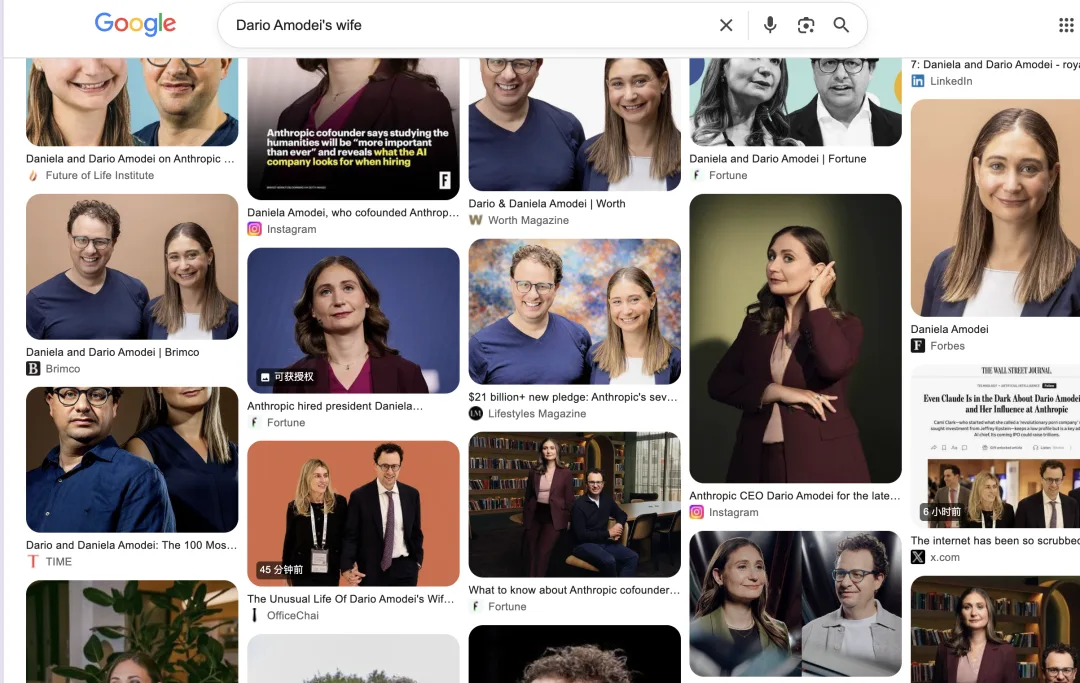Open the Brimco thumbnail with tan background

click(132, 267)
